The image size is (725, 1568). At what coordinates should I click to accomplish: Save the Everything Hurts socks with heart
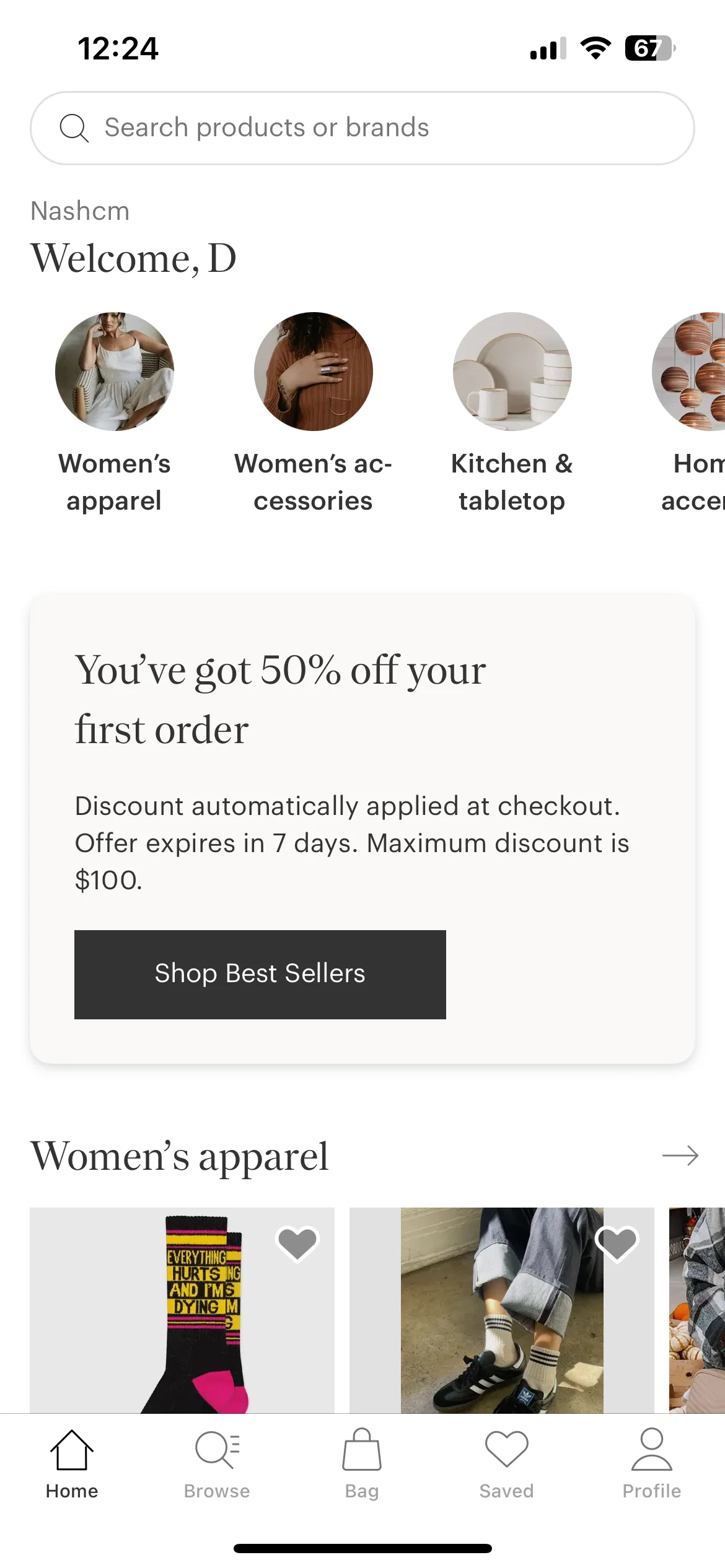click(x=297, y=1244)
